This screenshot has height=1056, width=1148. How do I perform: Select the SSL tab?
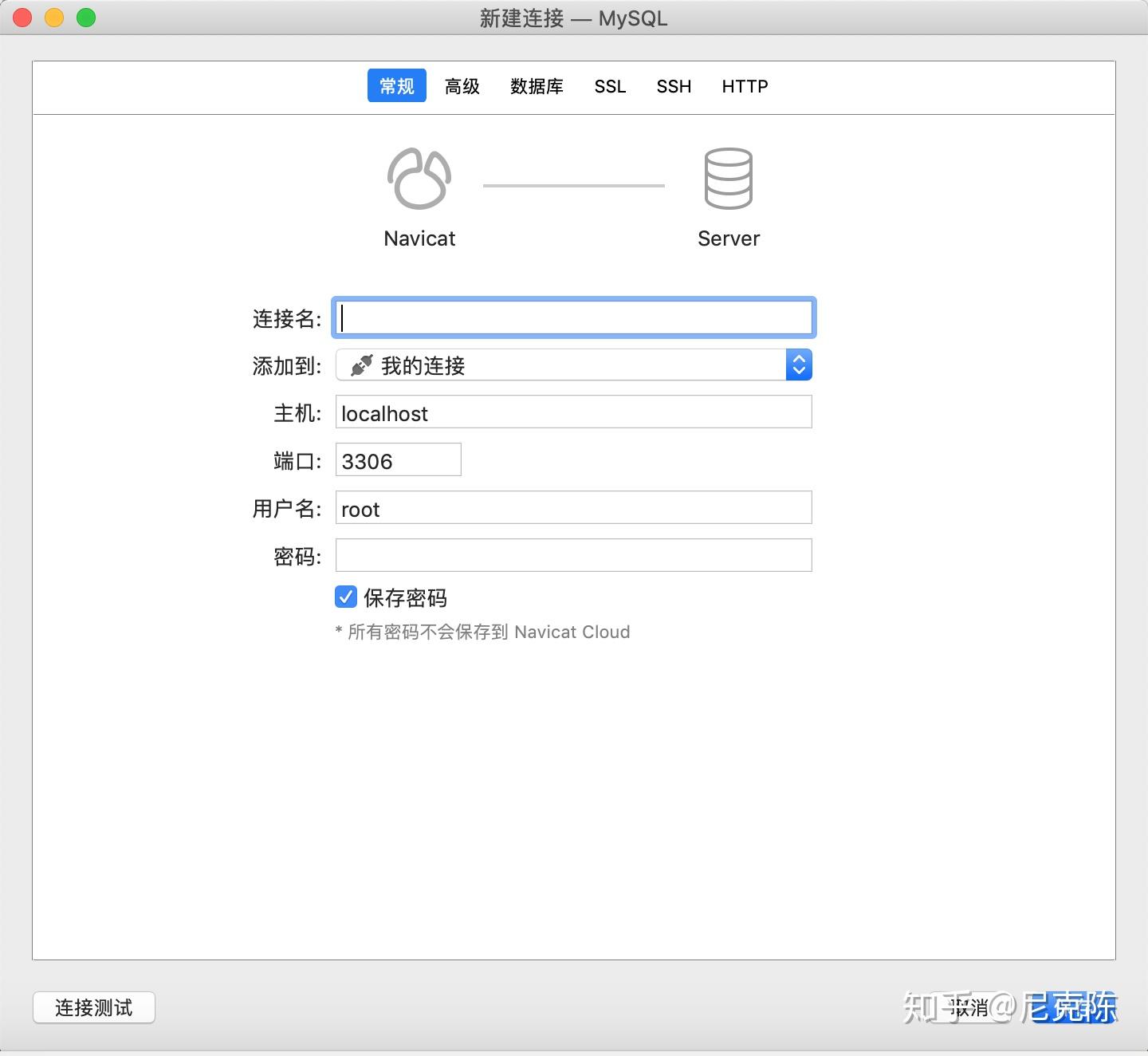point(610,85)
